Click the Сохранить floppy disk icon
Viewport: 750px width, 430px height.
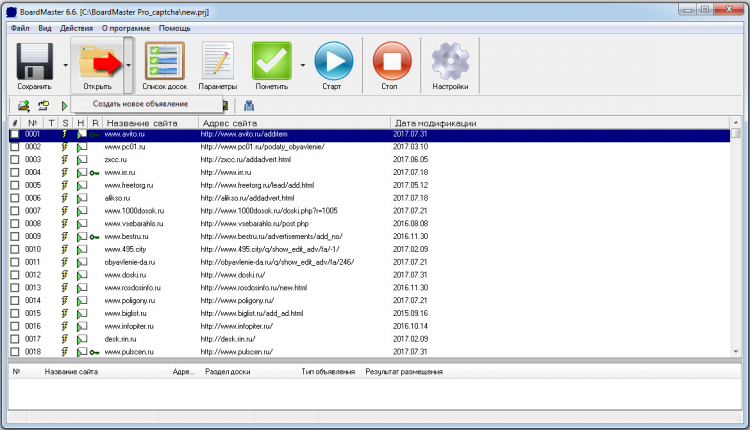click(x=34, y=61)
